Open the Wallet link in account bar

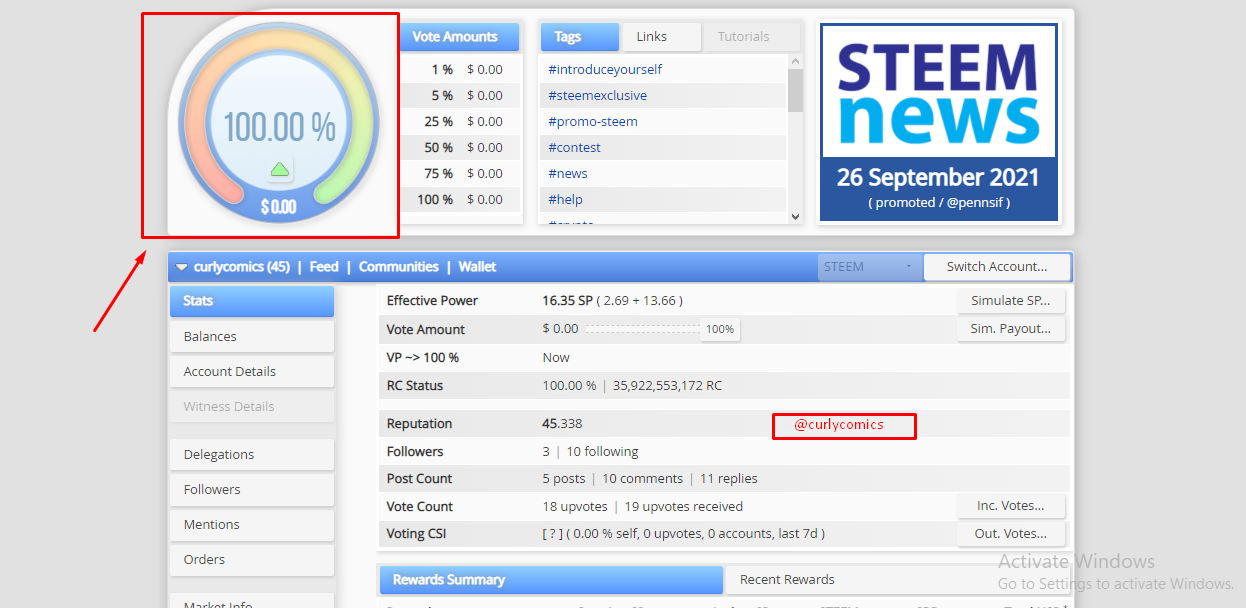click(x=478, y=267)
